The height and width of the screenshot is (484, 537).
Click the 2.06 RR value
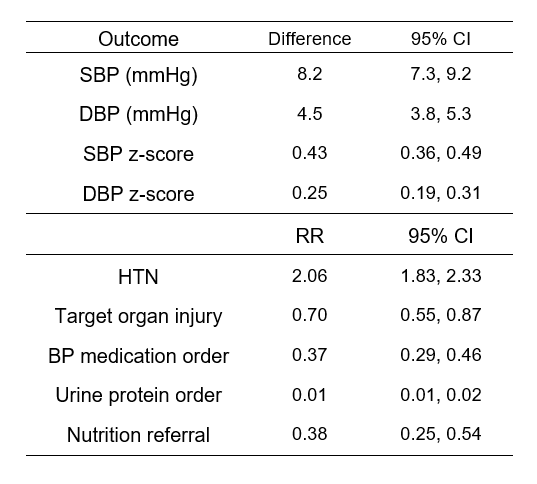click(310, 276)
